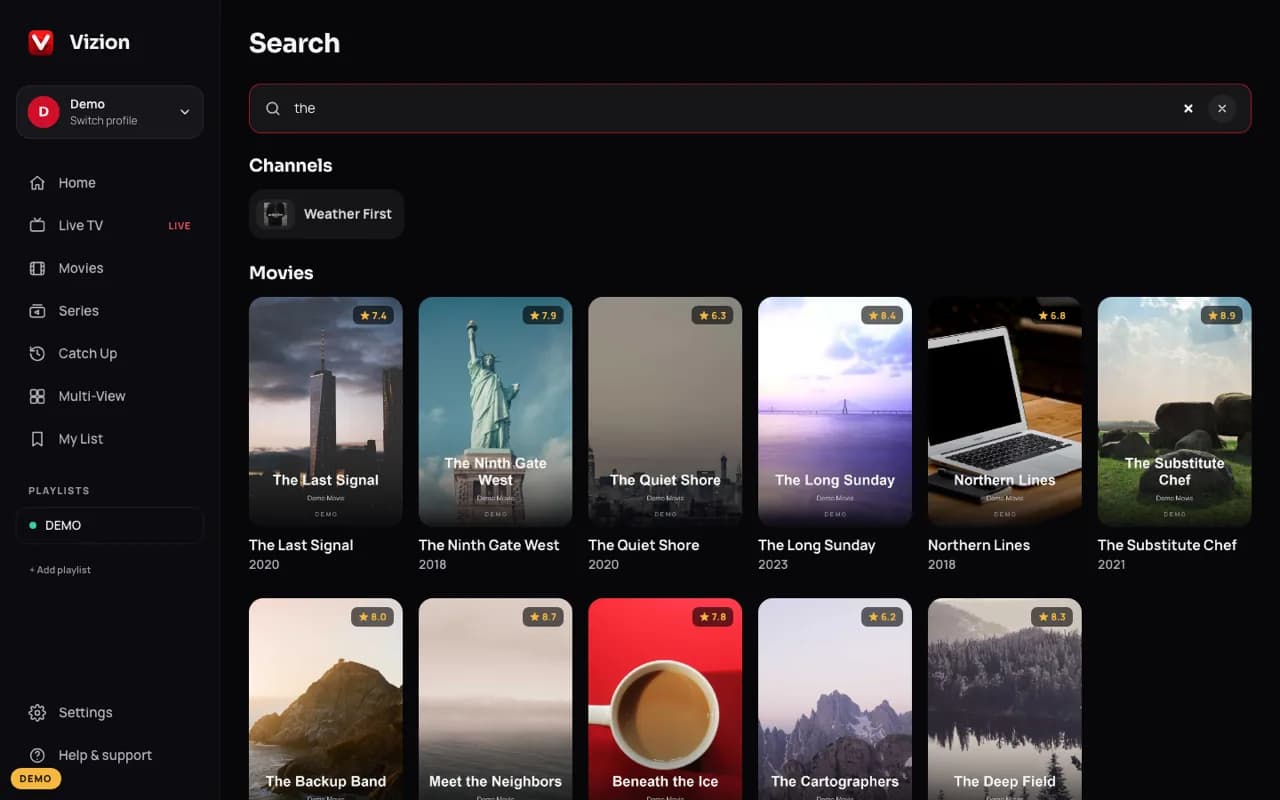The image size is (1280, 800).
Task: Close search using the round X button
Action: click(1222, 108)
